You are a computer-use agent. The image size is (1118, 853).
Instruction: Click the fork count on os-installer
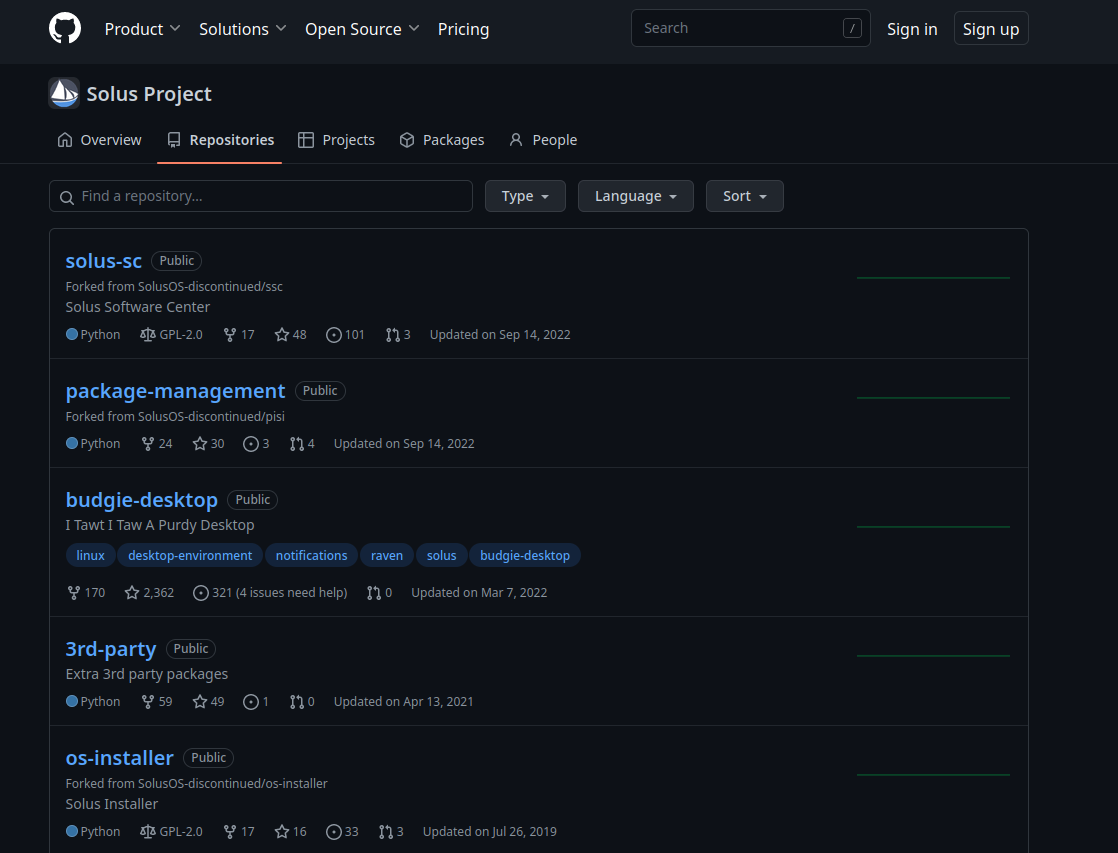[x=239, y=832]
